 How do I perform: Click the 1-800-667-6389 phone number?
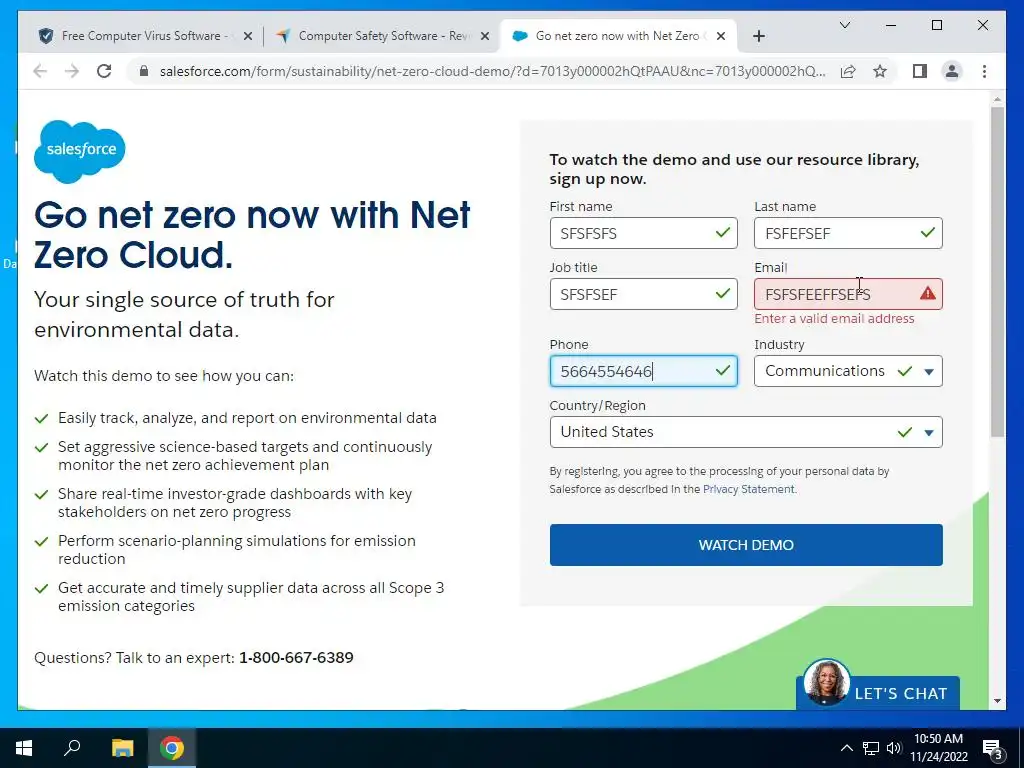coord(296,658)
